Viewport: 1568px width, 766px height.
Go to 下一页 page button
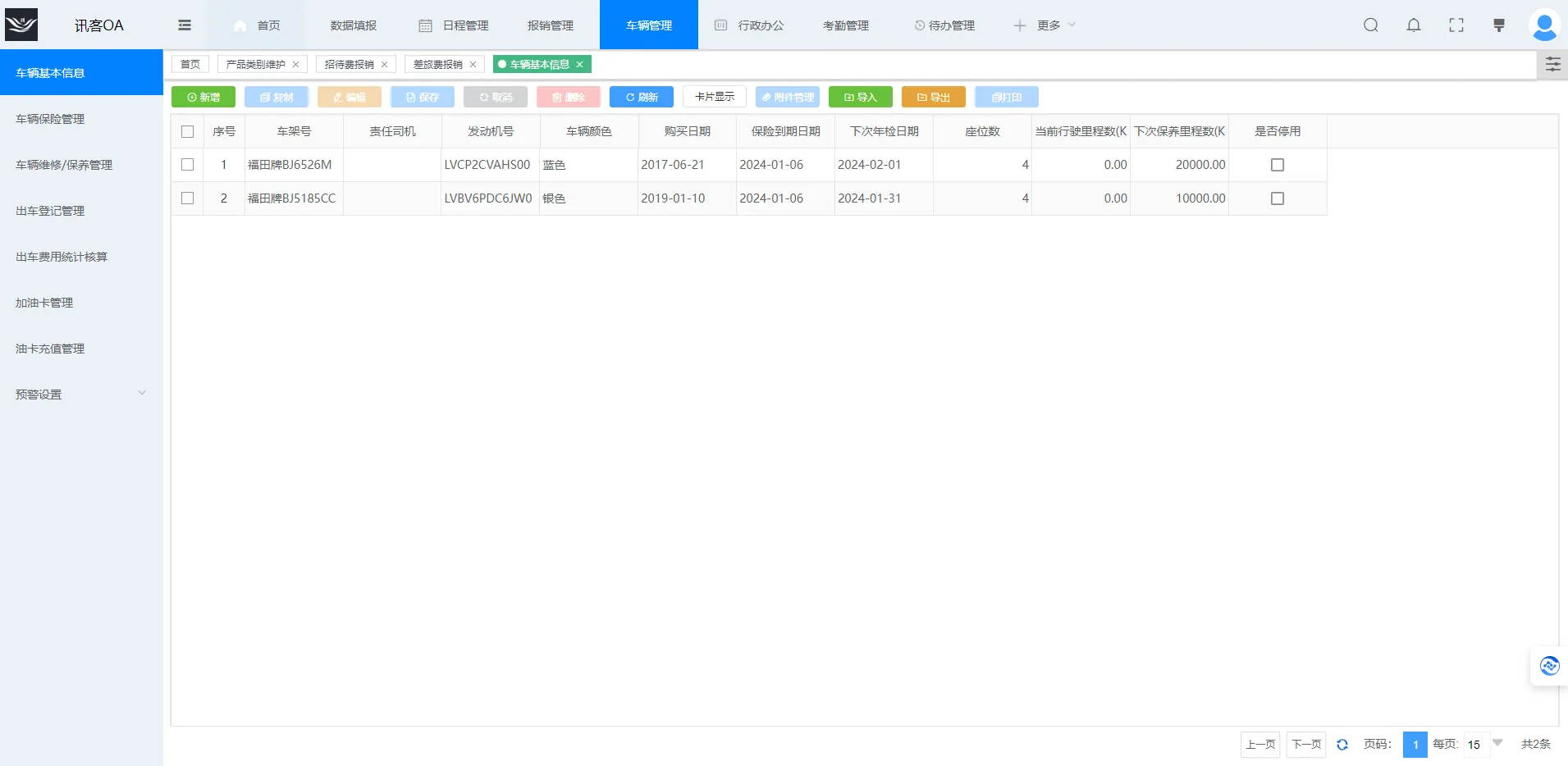[1306, 745]
